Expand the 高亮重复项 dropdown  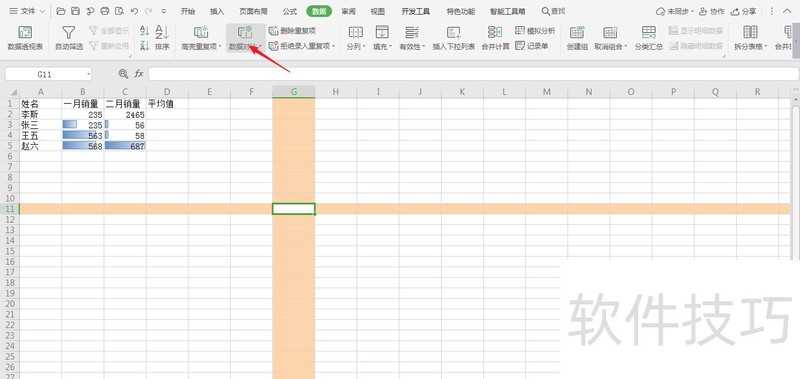click(220, 46)
